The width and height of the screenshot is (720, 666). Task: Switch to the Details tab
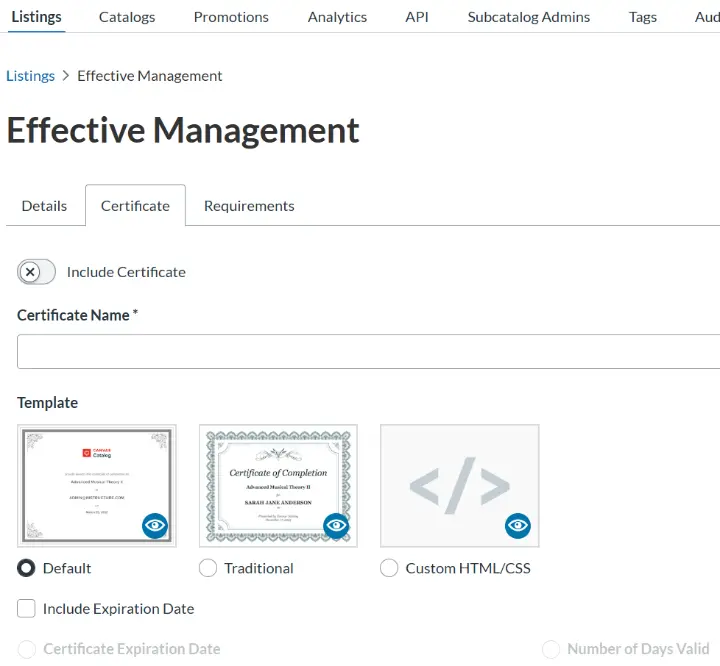tap(44, 206)
